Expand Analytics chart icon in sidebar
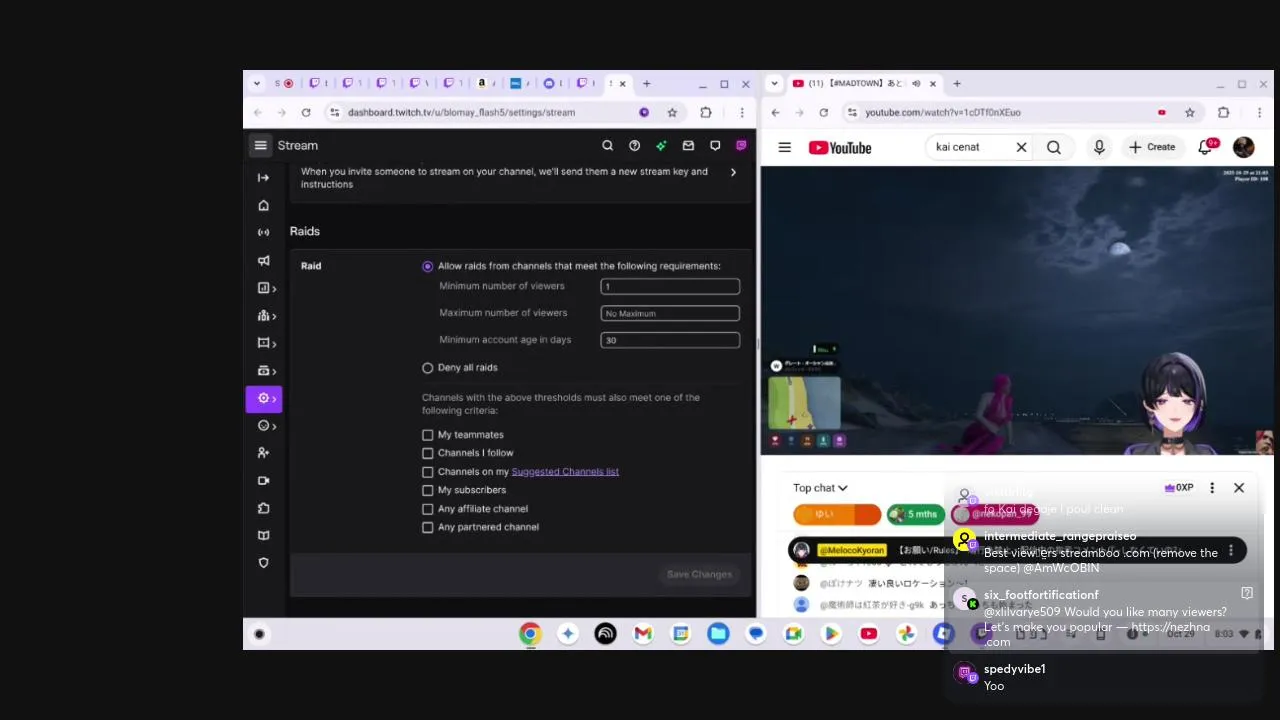This screenshot has width=1280, height=720. (x=264, y=288)
